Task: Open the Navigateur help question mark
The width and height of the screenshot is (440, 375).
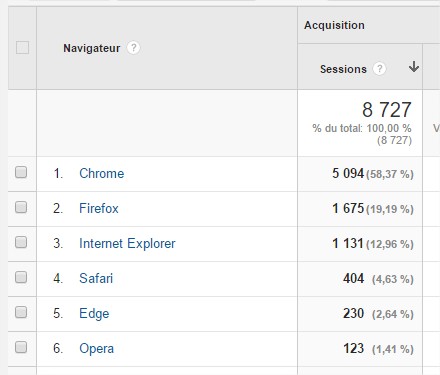Action: click(x=133, y=48)
